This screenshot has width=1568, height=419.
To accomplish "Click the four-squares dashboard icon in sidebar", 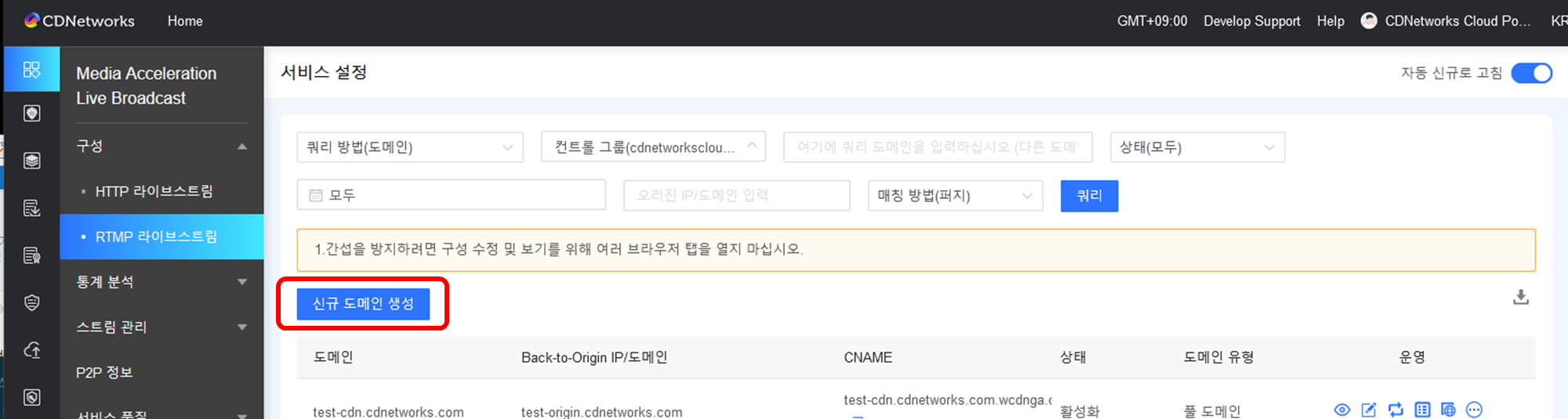I will pos(31,70).
